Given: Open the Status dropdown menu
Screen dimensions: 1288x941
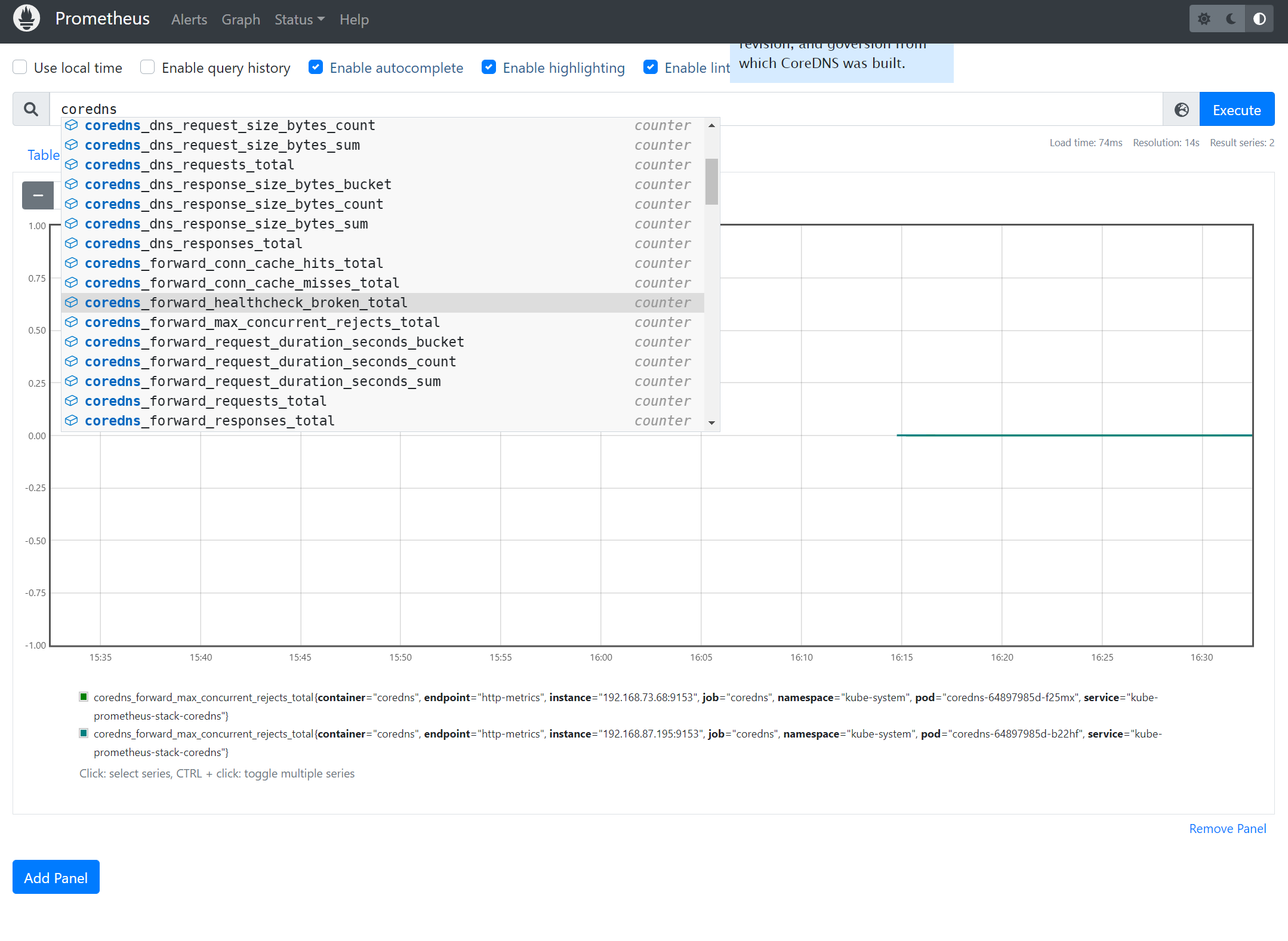Looking at the screenshot, I should pos(300,20).
